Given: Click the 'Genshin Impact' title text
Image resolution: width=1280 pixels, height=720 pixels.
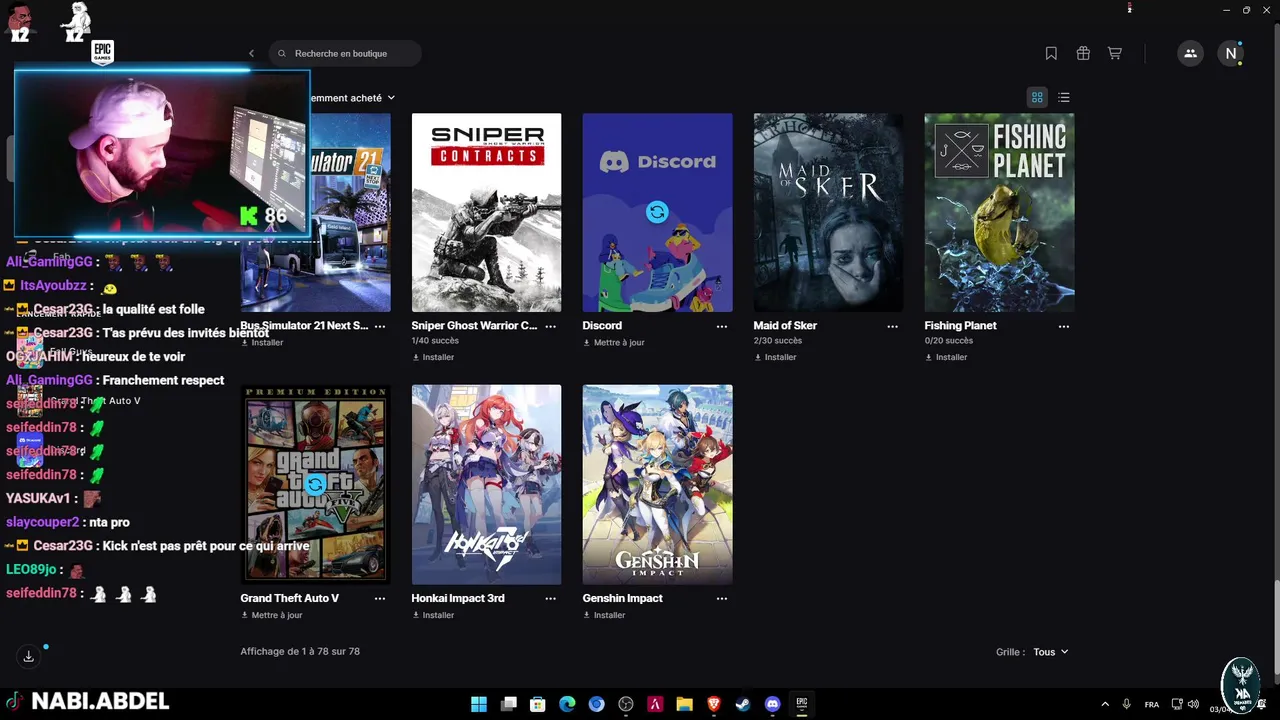Looking at the screenshot, I should (x=622, y=598).
